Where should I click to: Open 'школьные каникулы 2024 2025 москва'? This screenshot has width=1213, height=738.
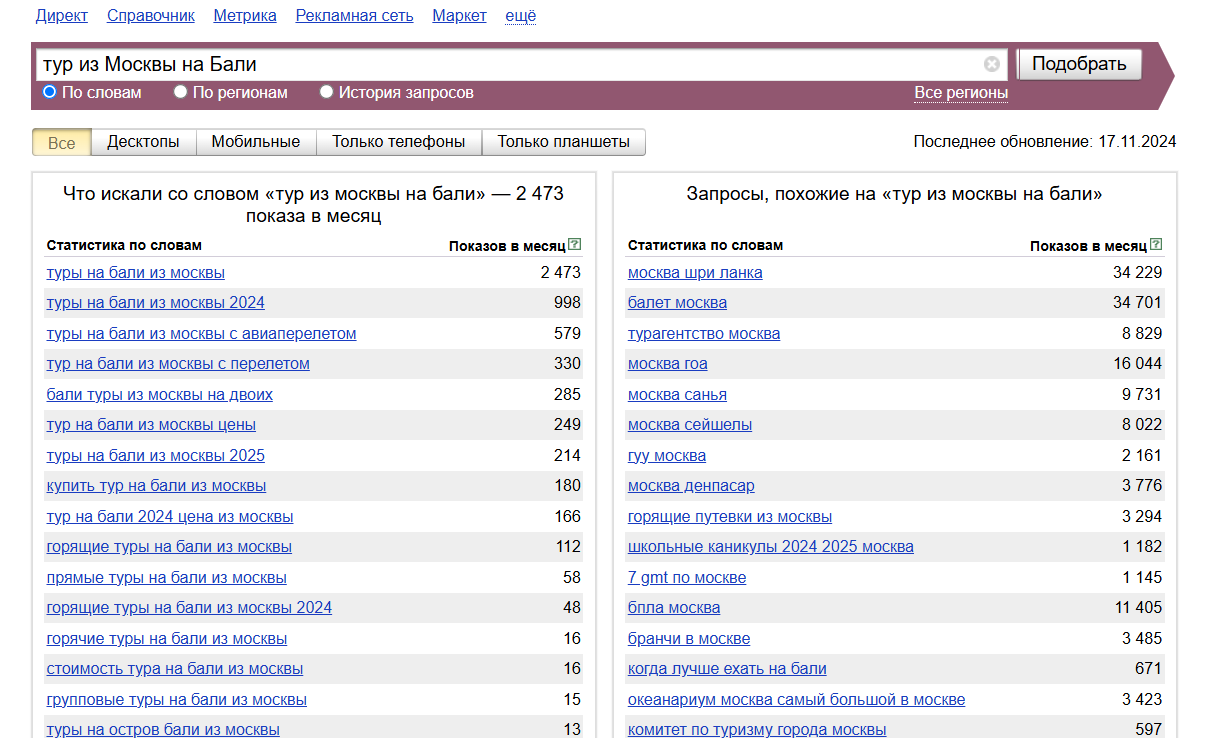771,547
